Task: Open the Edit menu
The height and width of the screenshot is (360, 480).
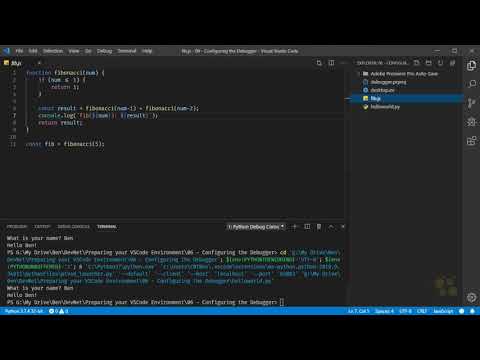Action: [33, 51]
